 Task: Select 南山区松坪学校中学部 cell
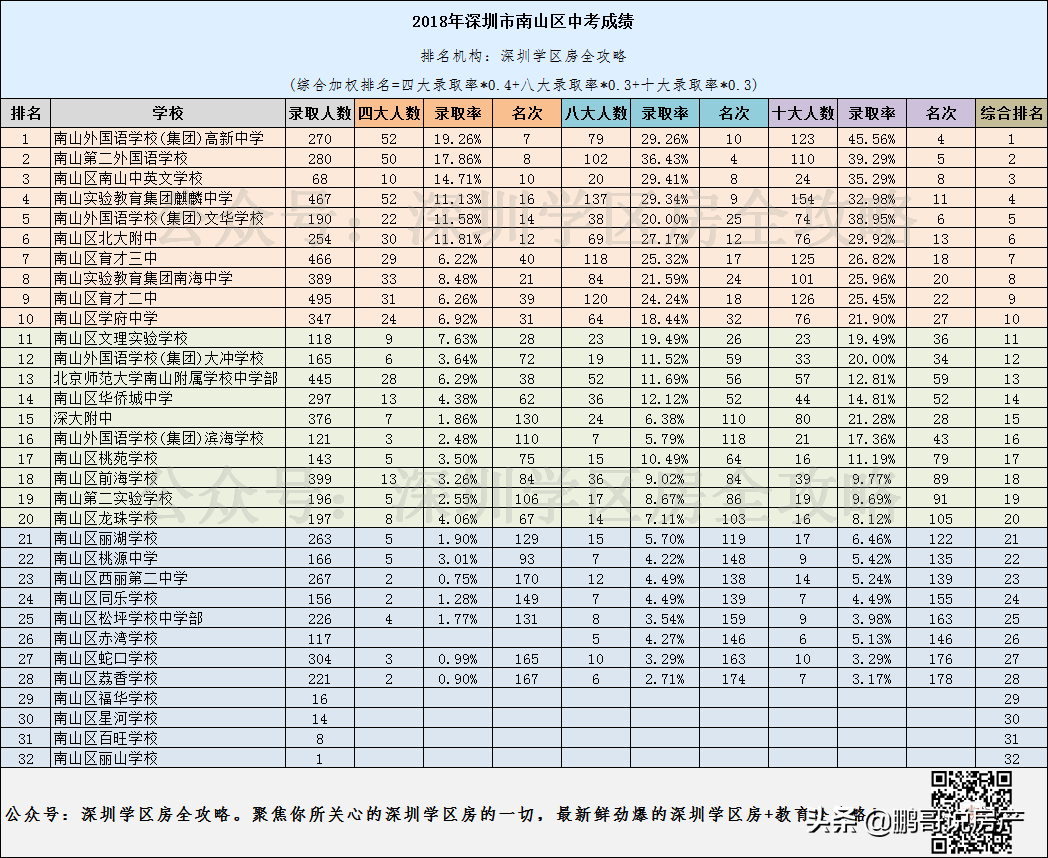[168, 619]
